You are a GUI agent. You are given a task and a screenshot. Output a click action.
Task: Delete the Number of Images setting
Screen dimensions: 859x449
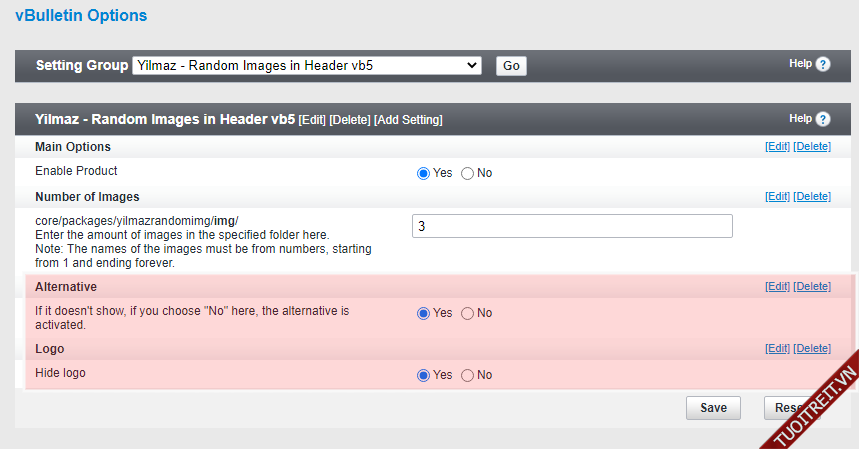tap(812, 197)
